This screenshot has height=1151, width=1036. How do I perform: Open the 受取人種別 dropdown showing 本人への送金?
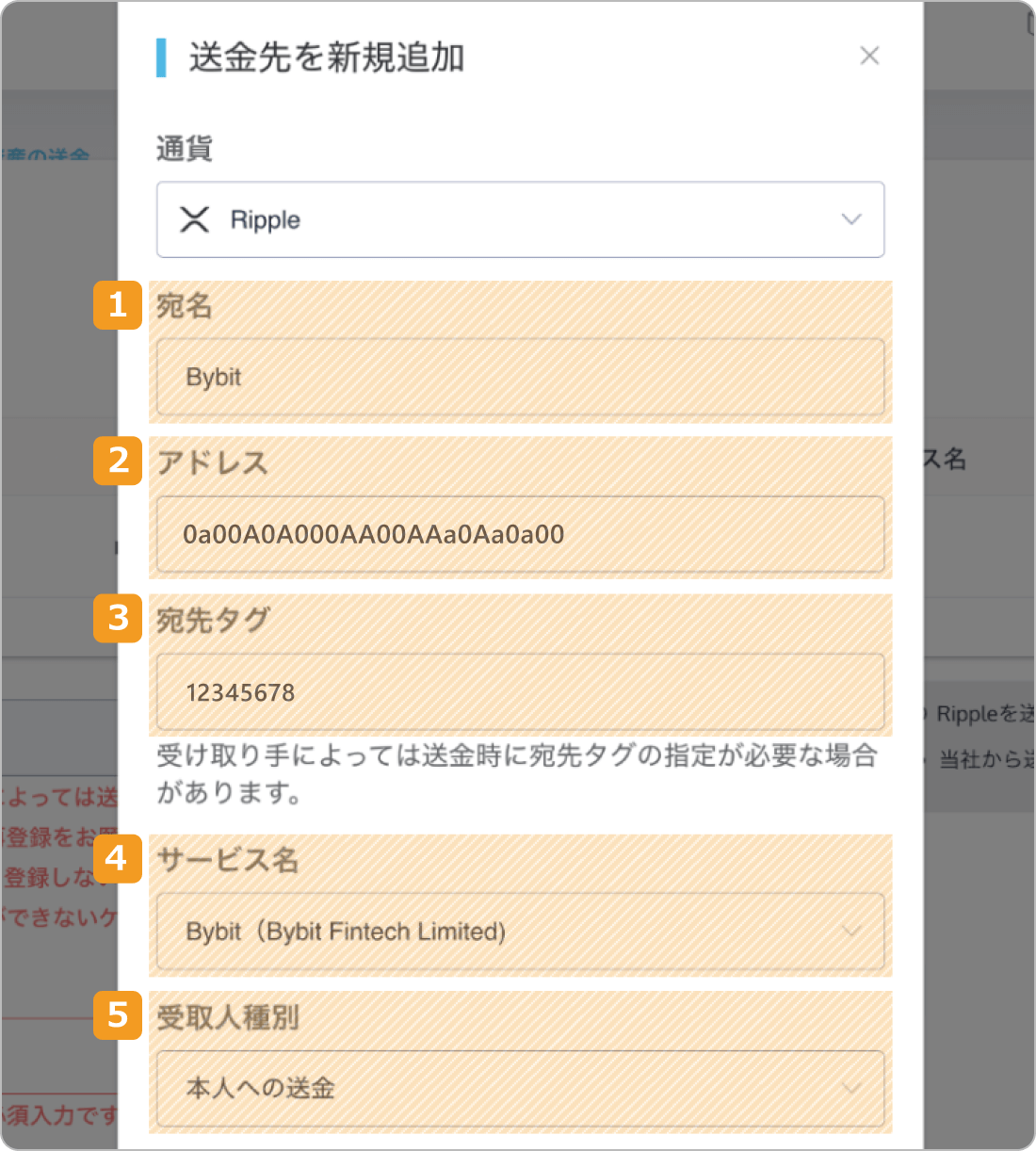pos(520,1089)
